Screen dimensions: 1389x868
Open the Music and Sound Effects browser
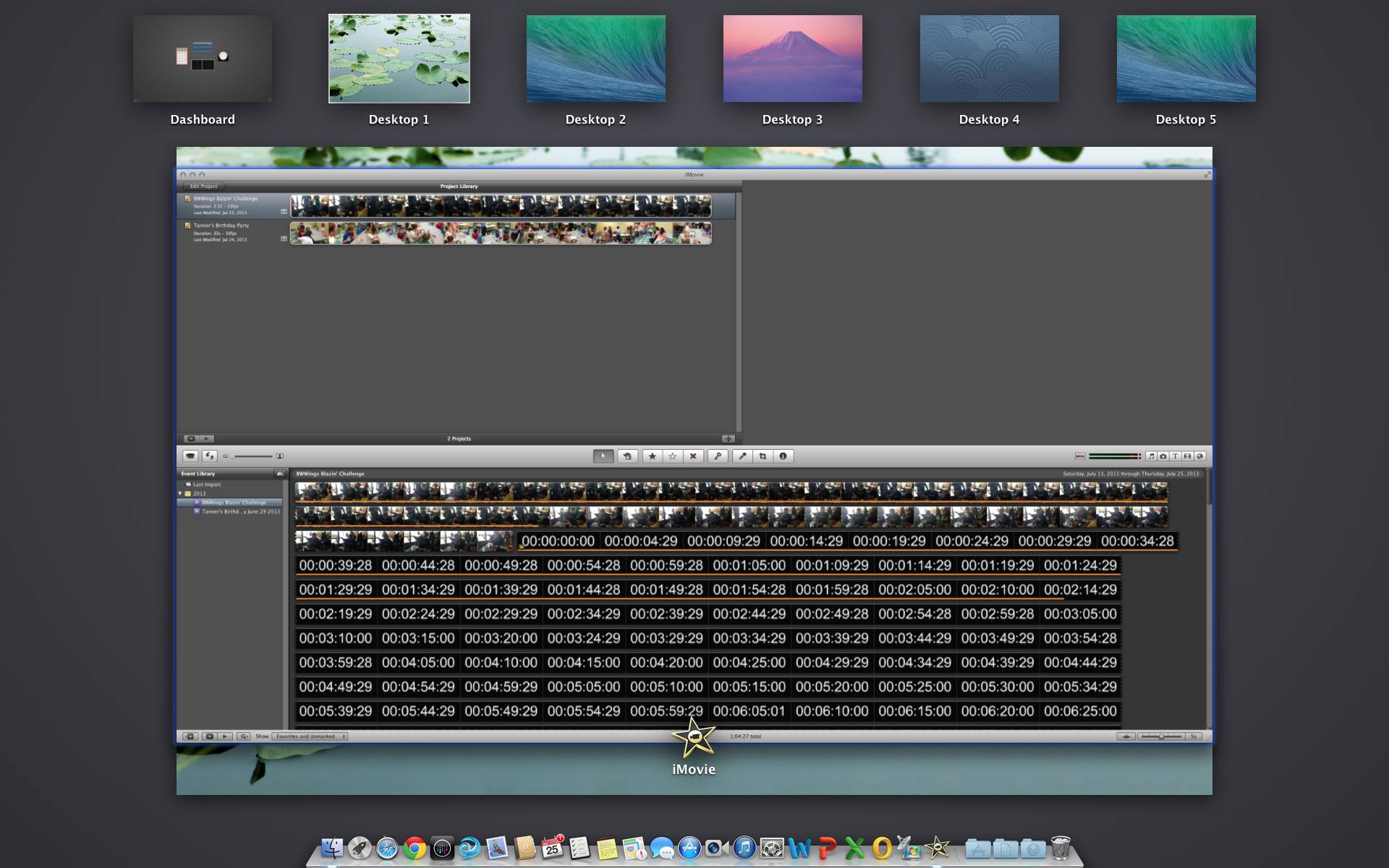coord(1151,456)
